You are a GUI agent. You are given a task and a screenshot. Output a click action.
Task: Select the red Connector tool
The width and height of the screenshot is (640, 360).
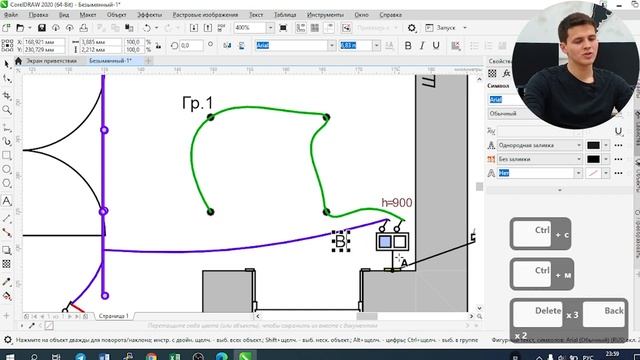(7, 233)
